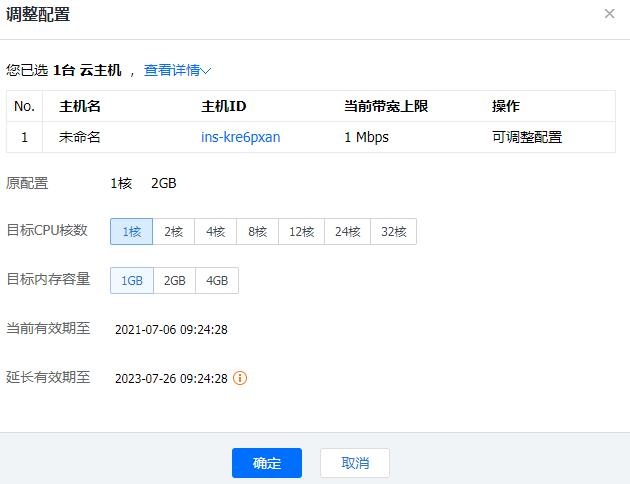Click the info icon beside extended expiry date

240,378
